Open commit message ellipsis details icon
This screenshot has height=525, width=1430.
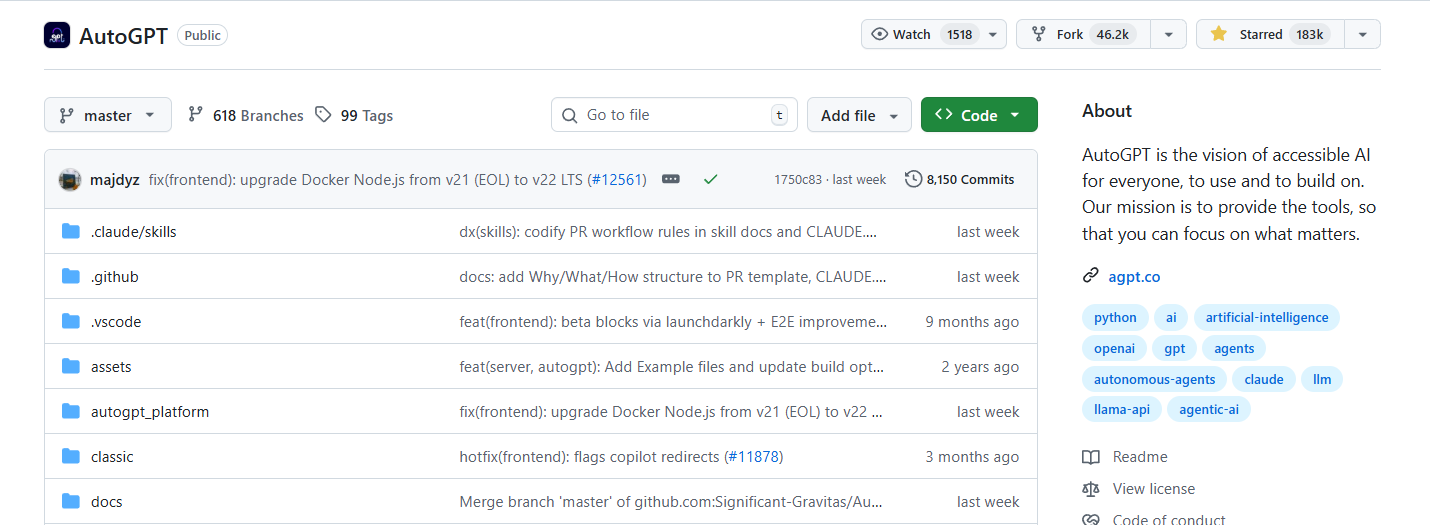(x=671, y=179)
